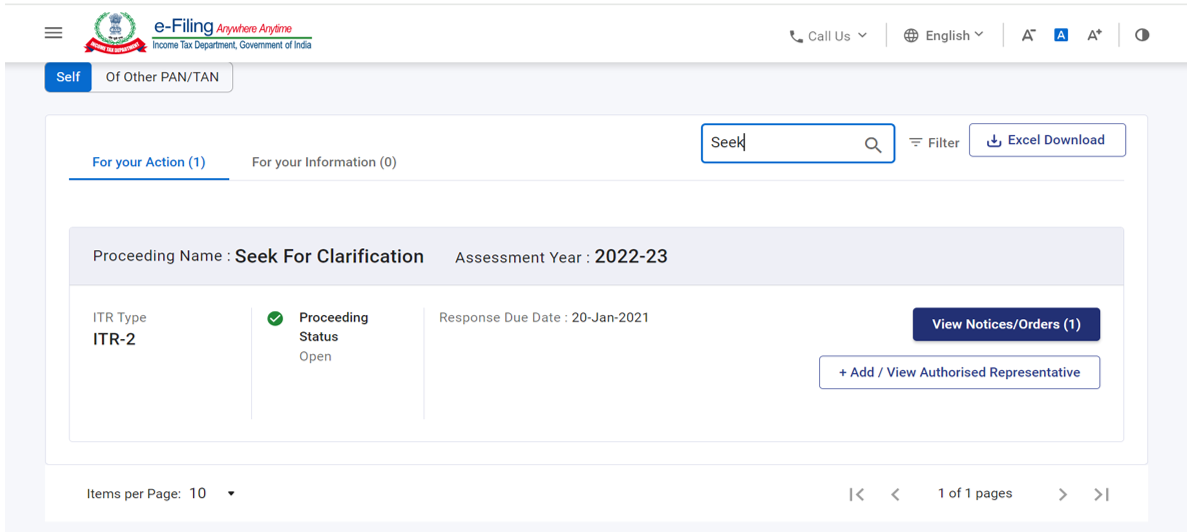Open the hamburger navigation menu
The height and width of the screenshot is (532, 1187).
coord(54,33)
